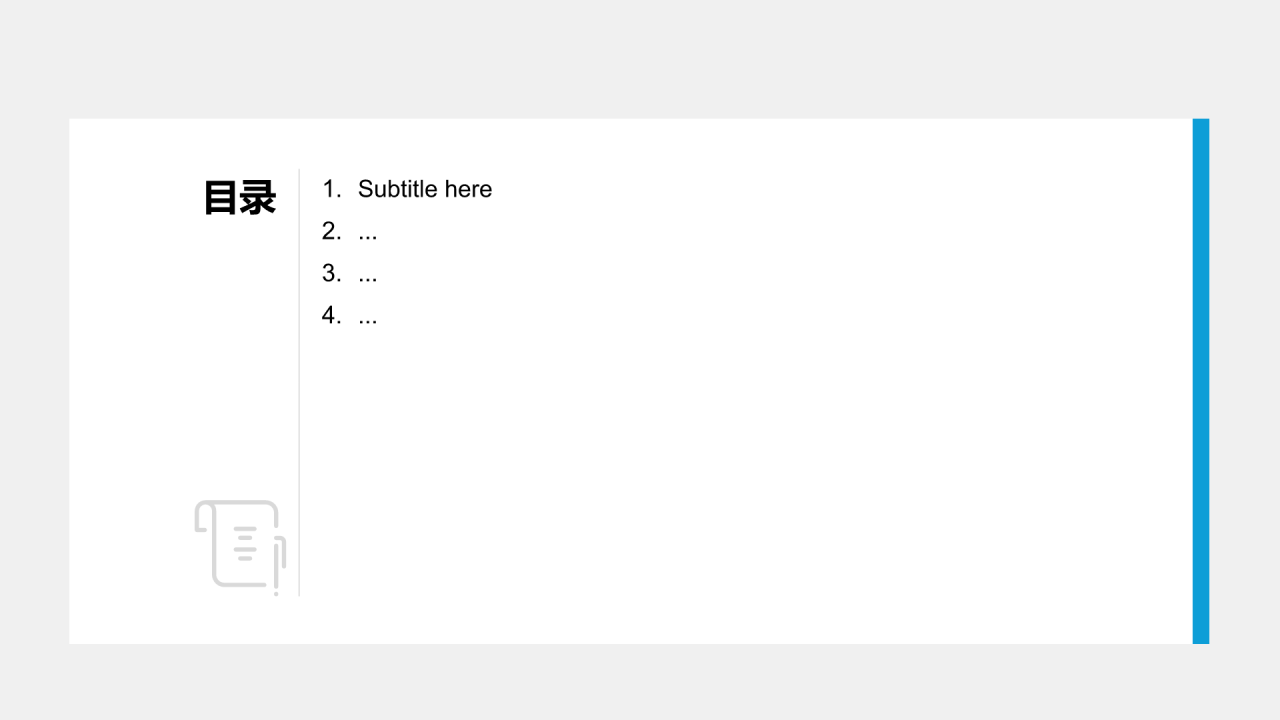Screen dimensions: 1280x720
Task: Select the blue vertical accent bar
Action: tap(1201, 381)
